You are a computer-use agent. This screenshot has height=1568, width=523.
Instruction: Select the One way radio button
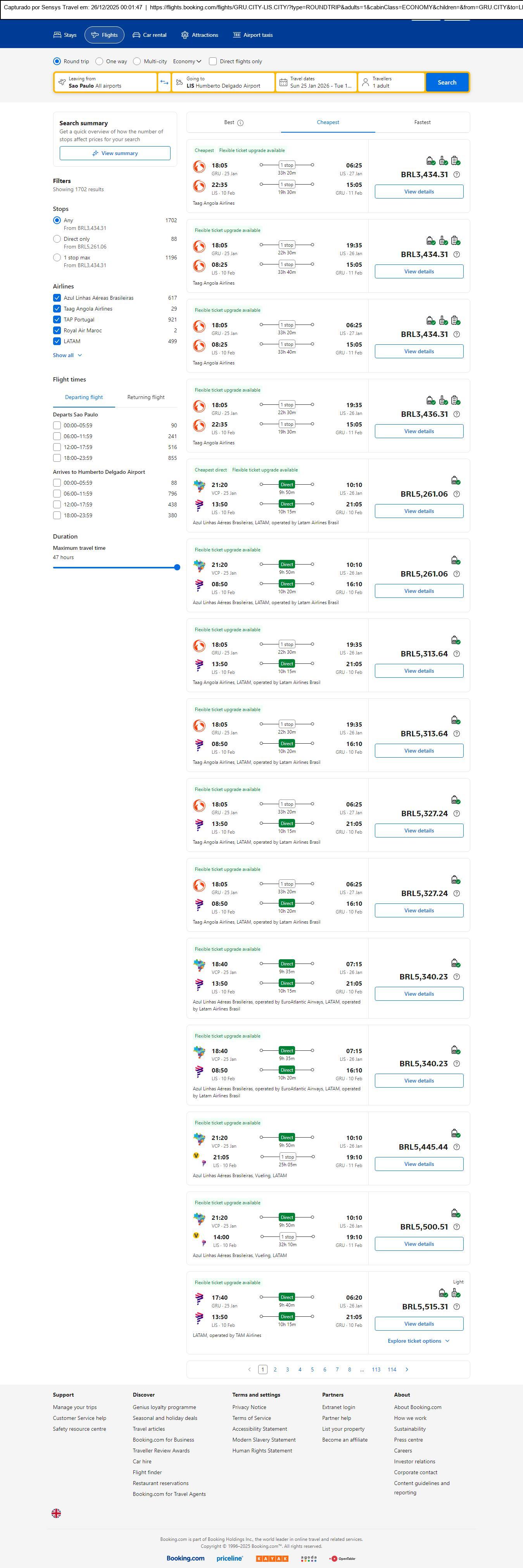[99, 62]
